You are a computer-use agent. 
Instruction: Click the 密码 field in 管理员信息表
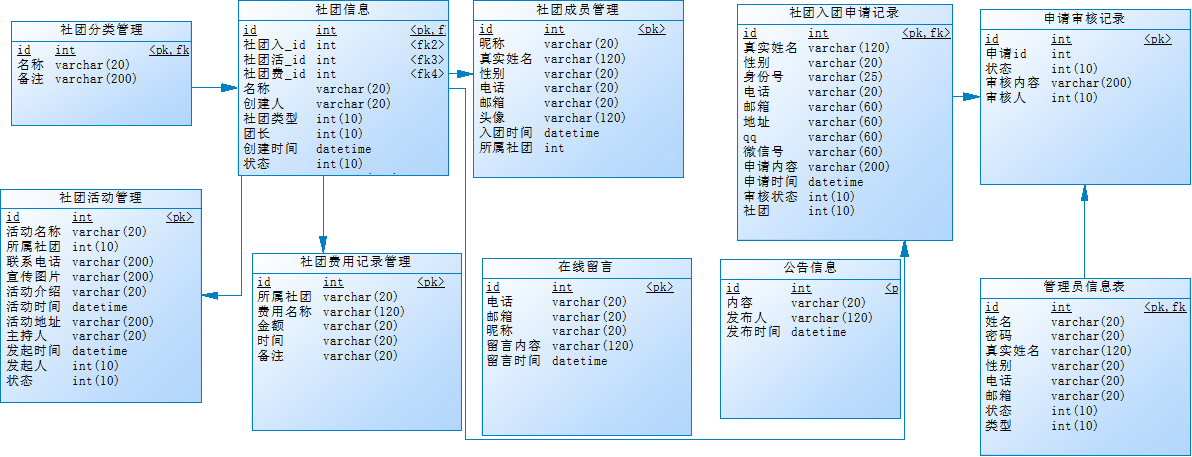tap(998, 337)
